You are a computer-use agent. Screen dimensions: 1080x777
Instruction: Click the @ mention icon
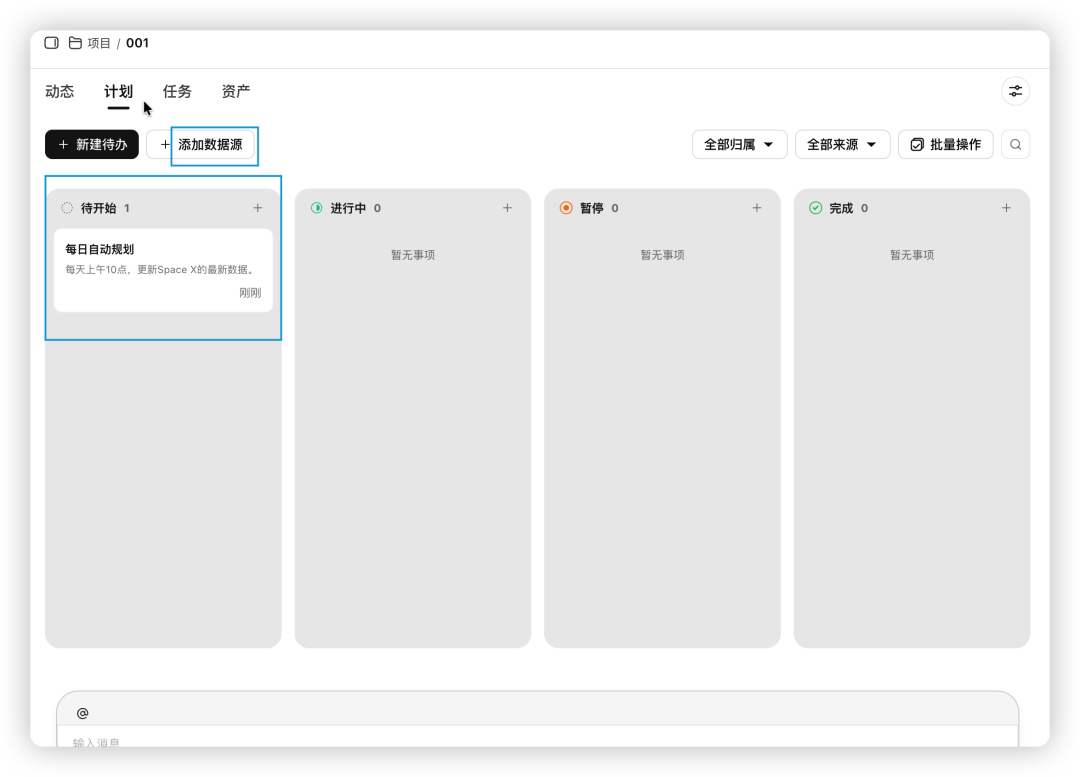pyautogui.click(x=83, y=713)
